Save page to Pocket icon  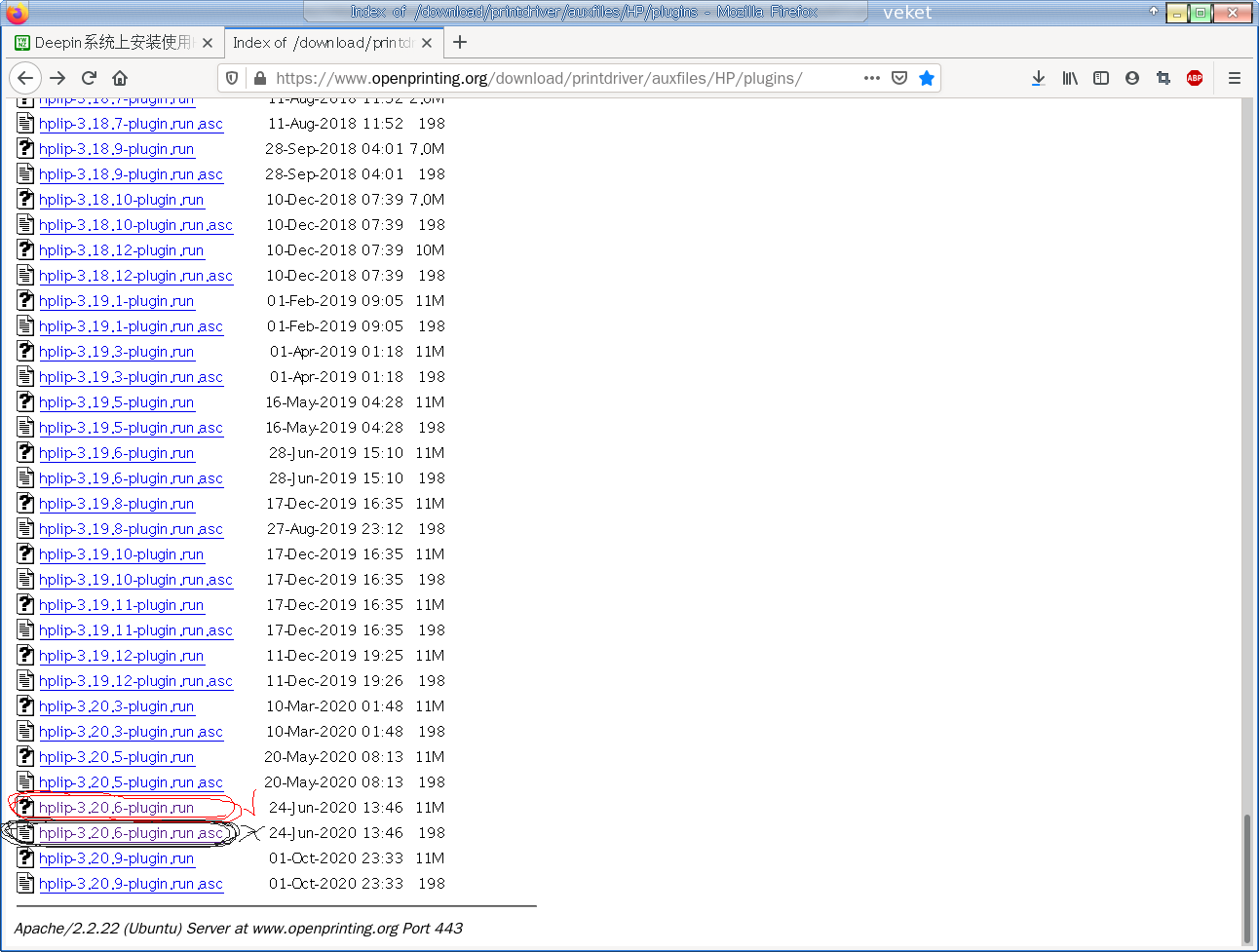click(x=899, y=78)
